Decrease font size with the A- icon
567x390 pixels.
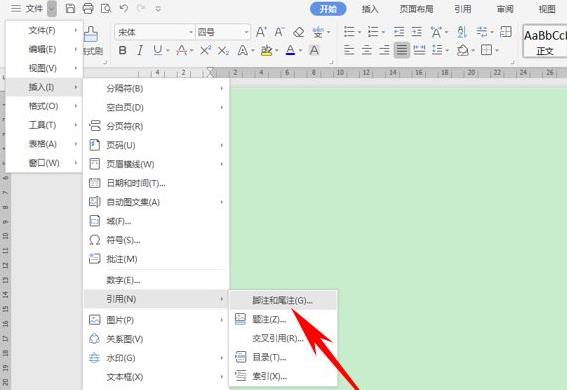point(279,32)
